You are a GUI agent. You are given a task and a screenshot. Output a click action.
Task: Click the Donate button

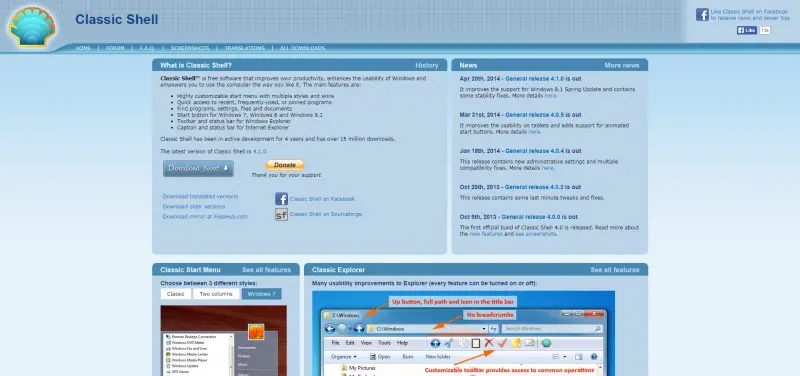click(285, 165)
